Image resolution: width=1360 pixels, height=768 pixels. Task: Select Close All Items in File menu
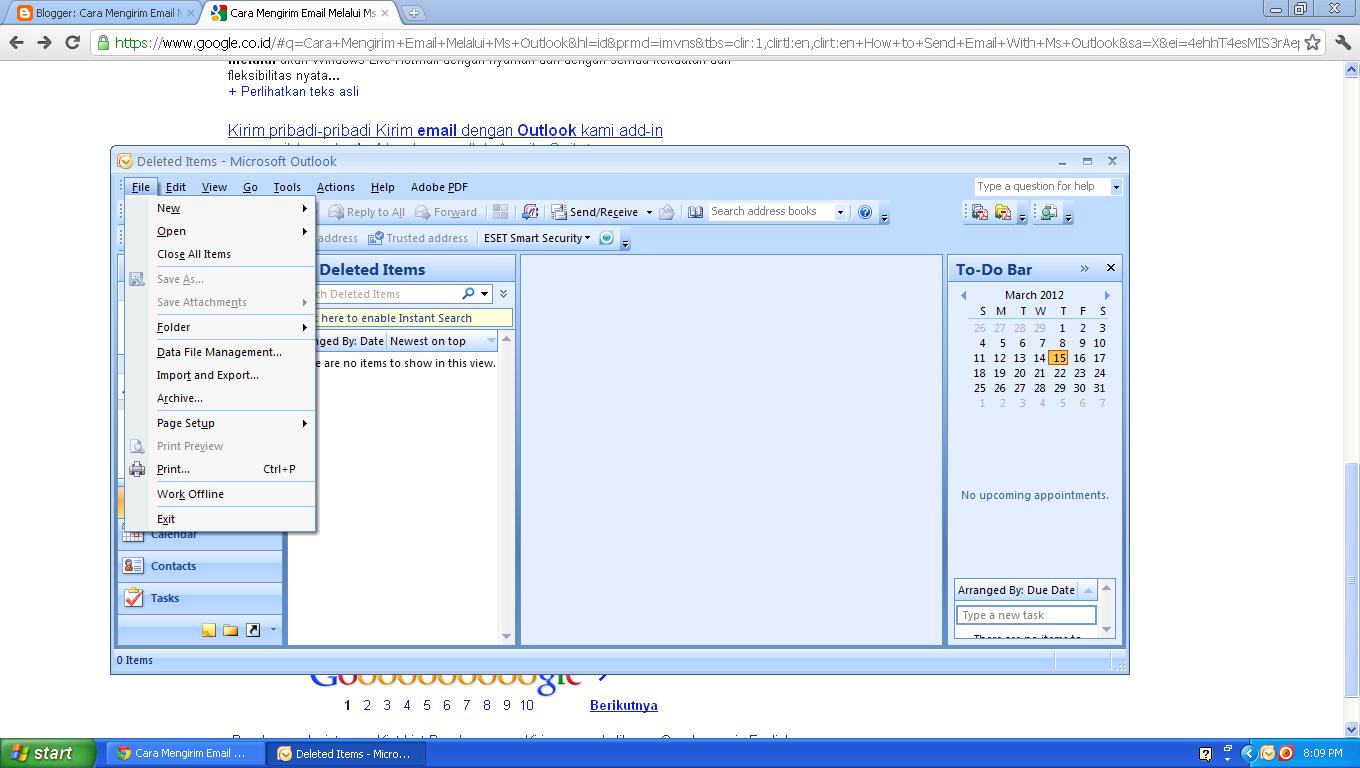tap(220, 254)
